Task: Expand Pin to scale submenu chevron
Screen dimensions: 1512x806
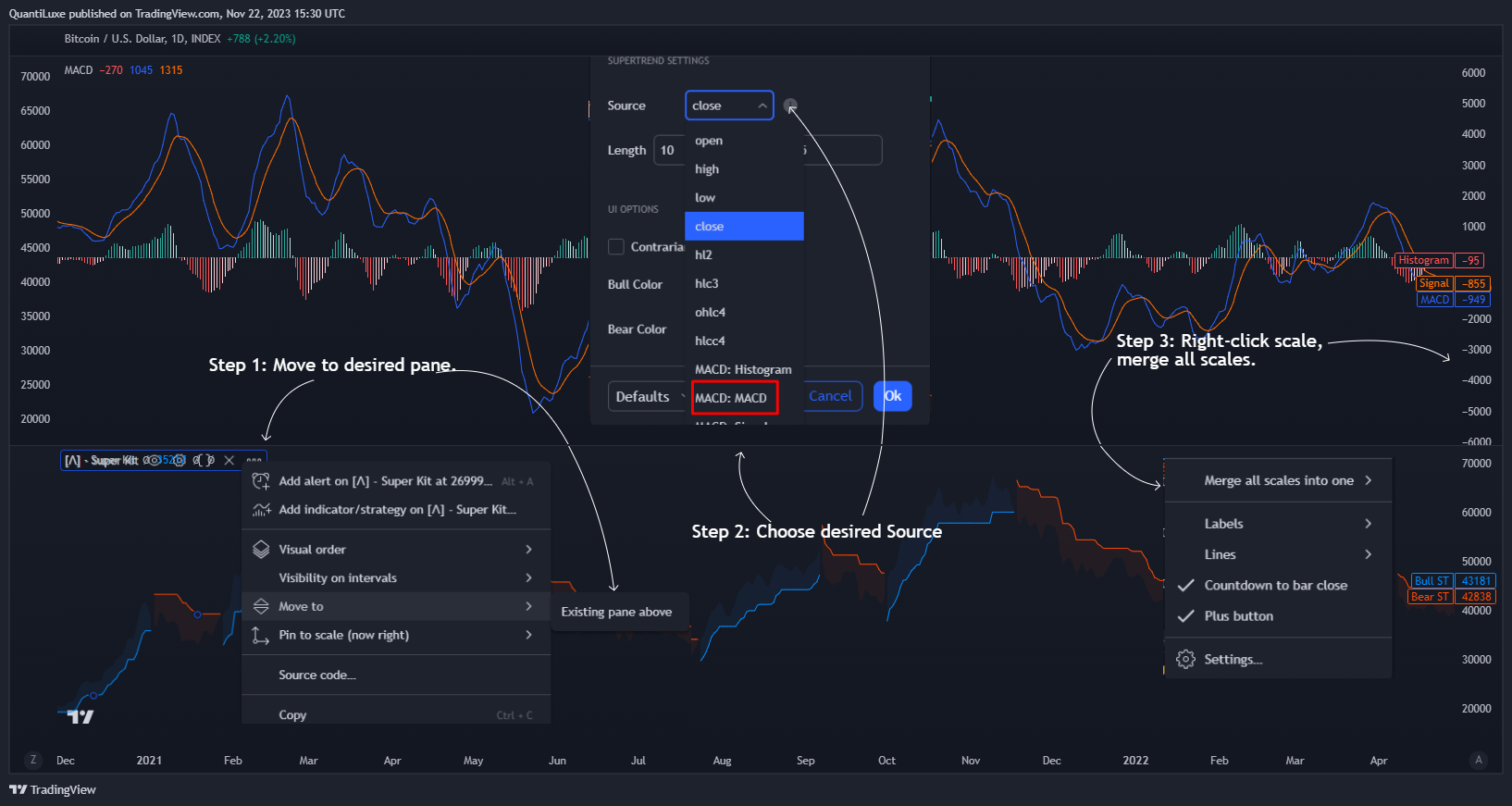Action: click(x=528, y=635)
